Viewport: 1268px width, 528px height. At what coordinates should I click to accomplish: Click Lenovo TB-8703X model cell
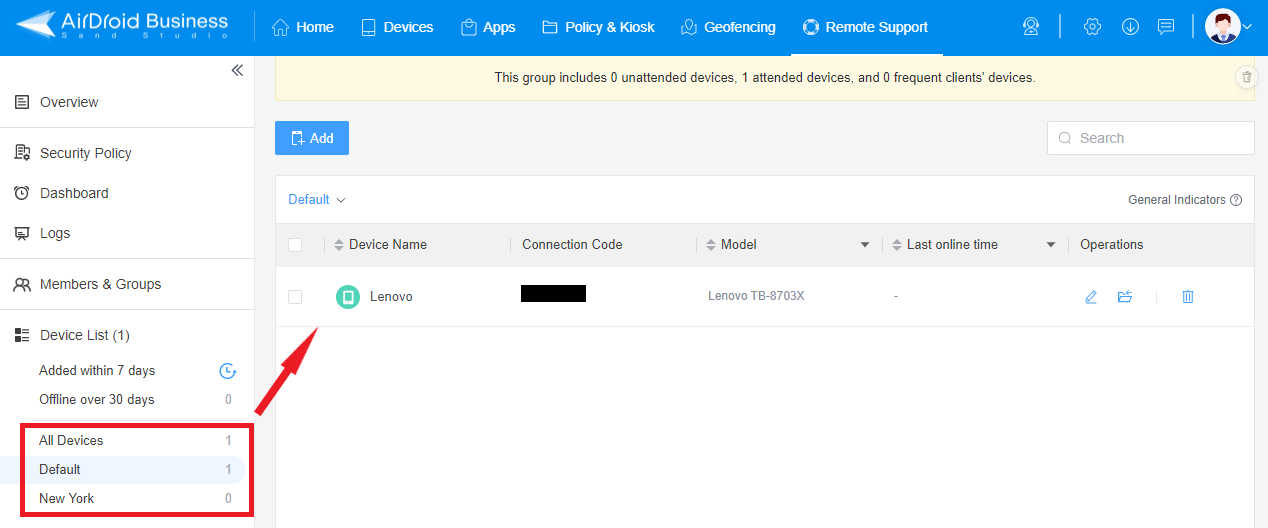point(756,296)
